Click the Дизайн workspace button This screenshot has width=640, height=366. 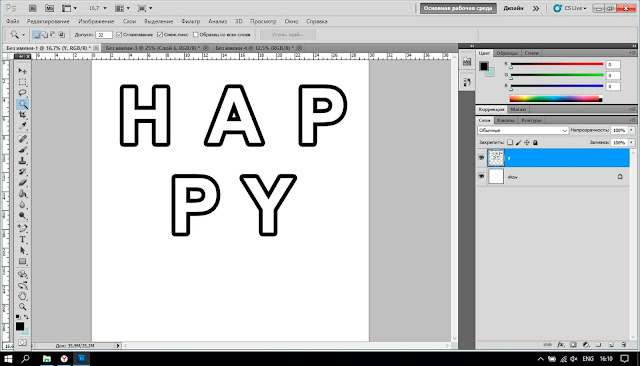tap(513, 8)
